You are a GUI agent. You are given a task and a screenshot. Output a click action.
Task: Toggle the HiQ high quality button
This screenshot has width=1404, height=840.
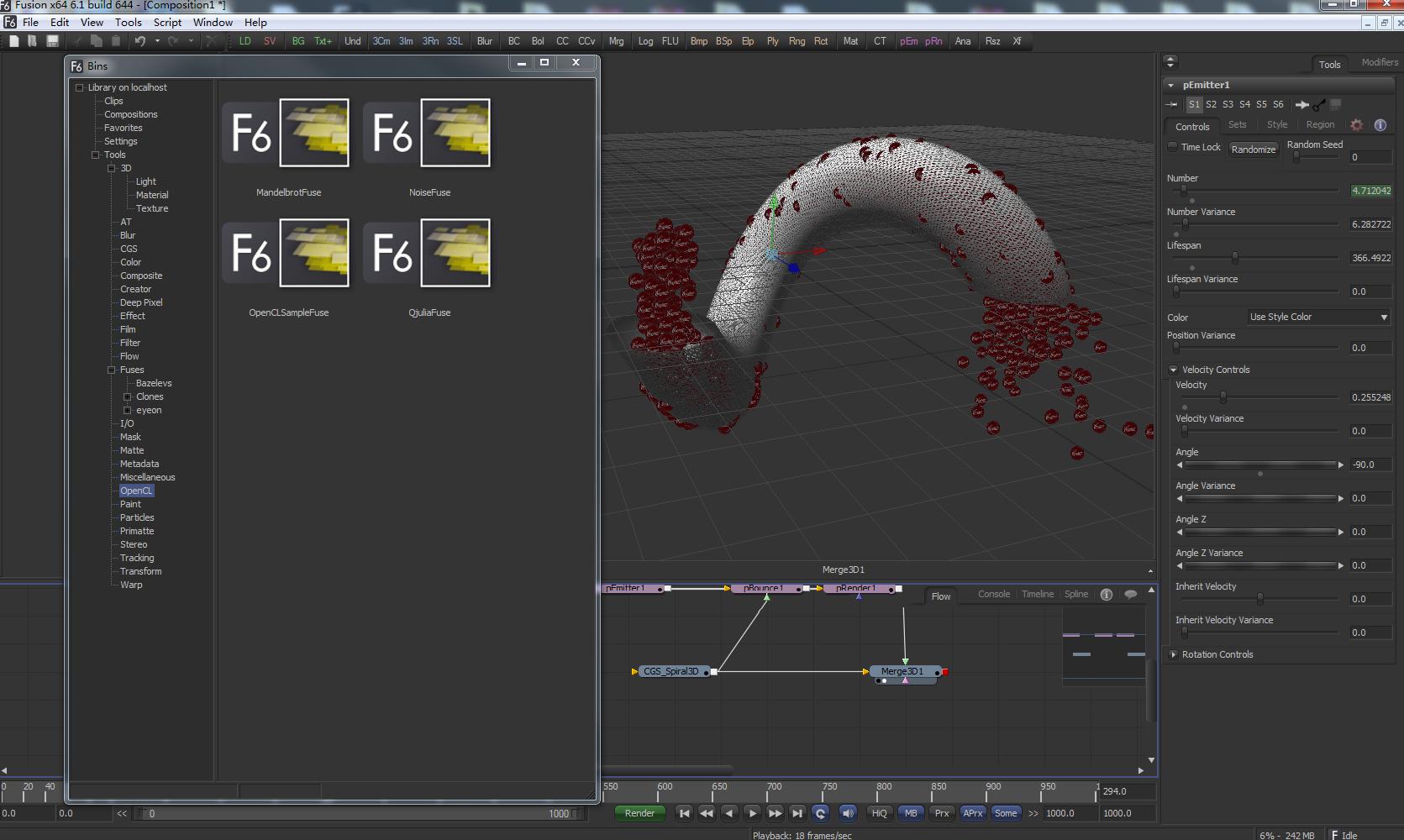click(x=879, y=813)
